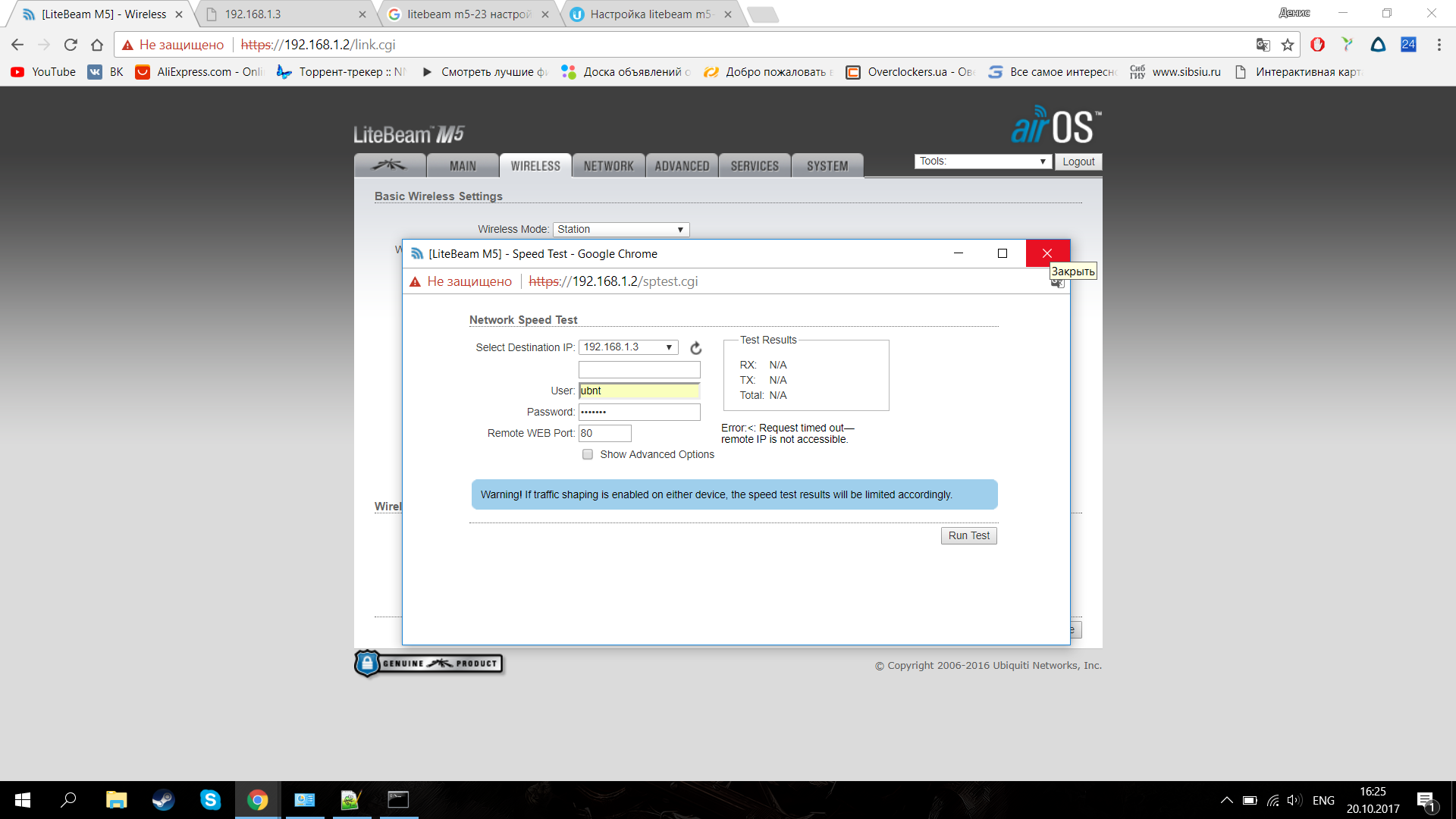This screenshot has height=819, width=1456.
Task: Open the ADVANCED tab
Action: coord(682,165)
